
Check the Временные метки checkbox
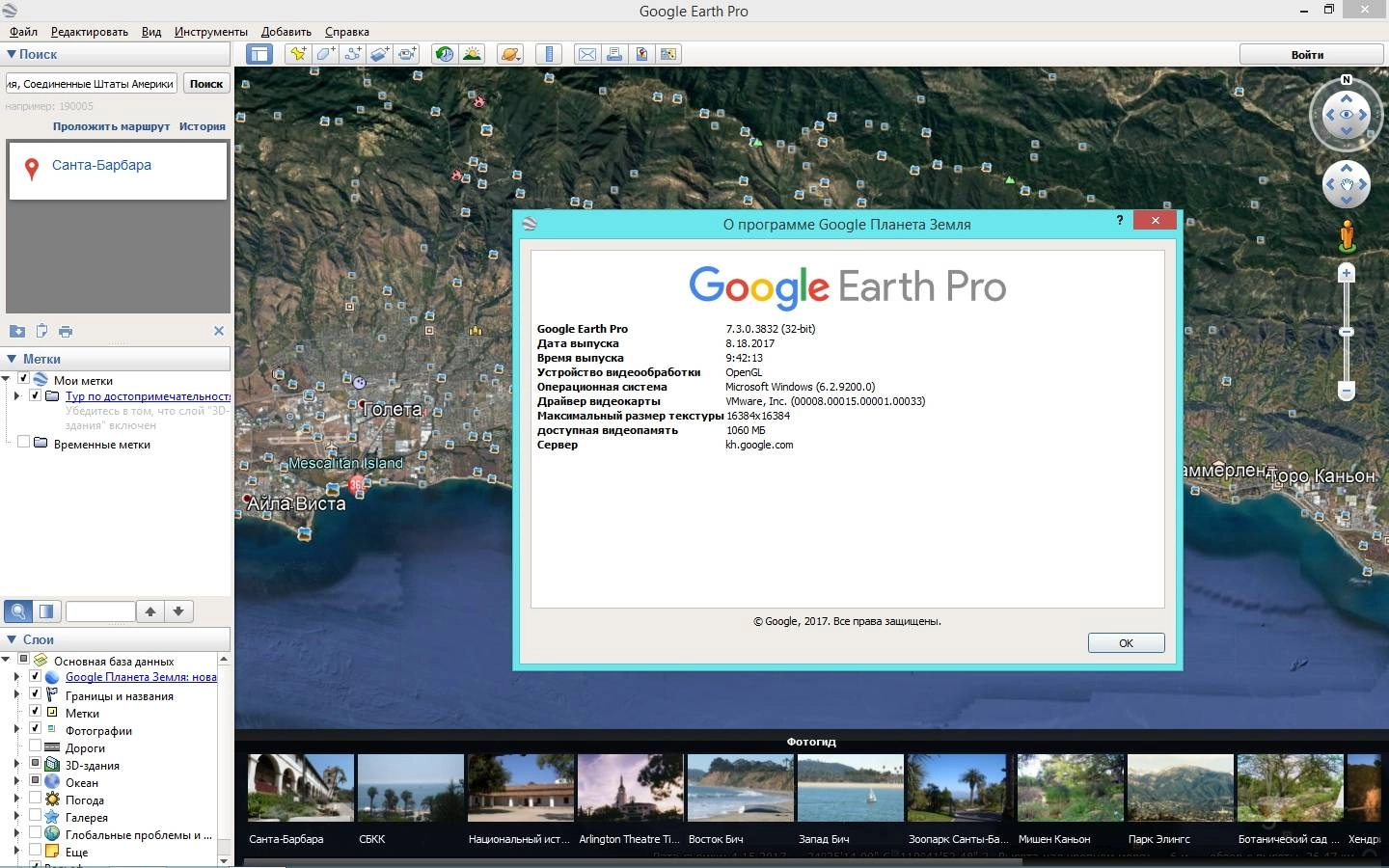(24, 442)
